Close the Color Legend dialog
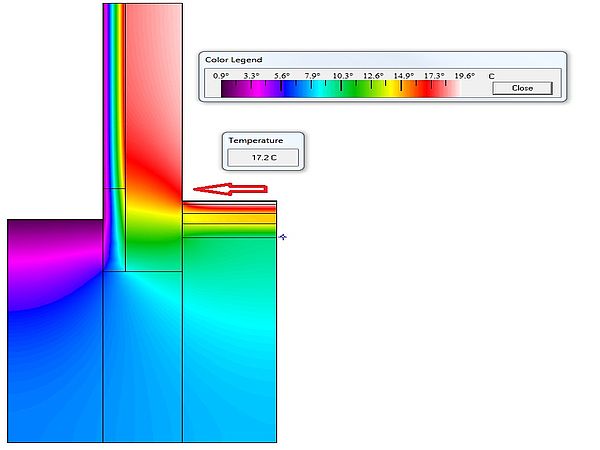Viewport: 600px width, 450px height. pos(522,88)
